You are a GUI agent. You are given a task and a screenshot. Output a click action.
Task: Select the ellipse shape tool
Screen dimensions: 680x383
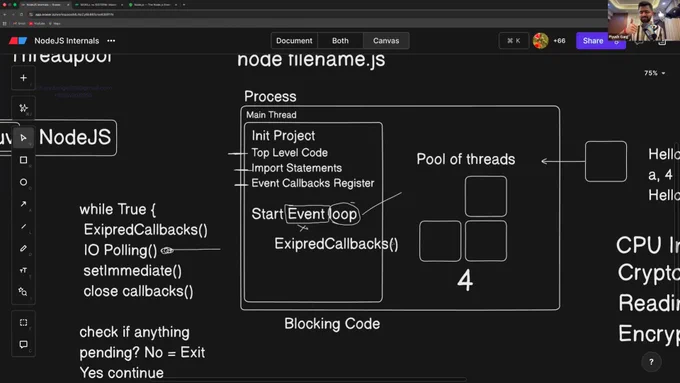click(23, 182)
